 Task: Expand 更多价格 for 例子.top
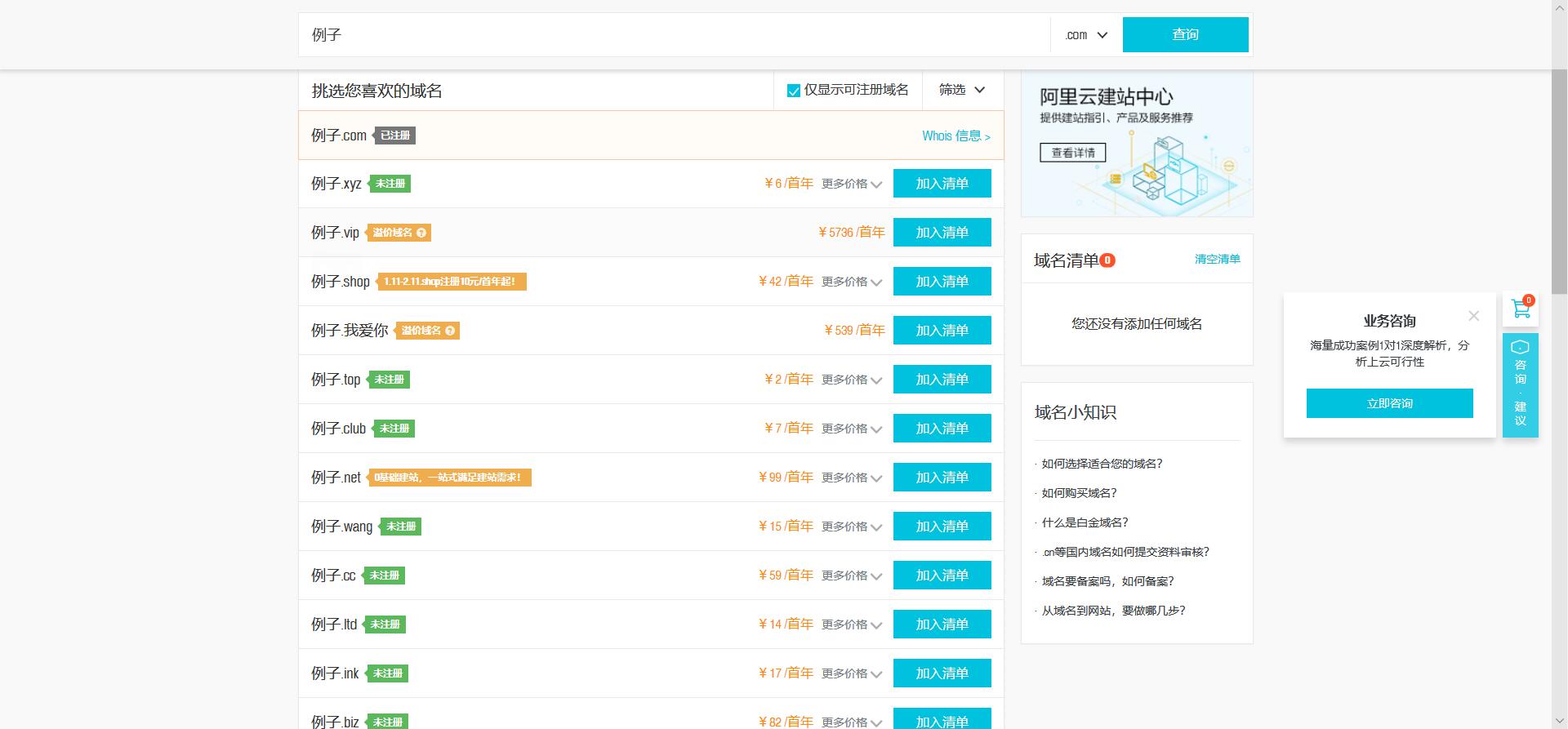[x=852, y=380]
